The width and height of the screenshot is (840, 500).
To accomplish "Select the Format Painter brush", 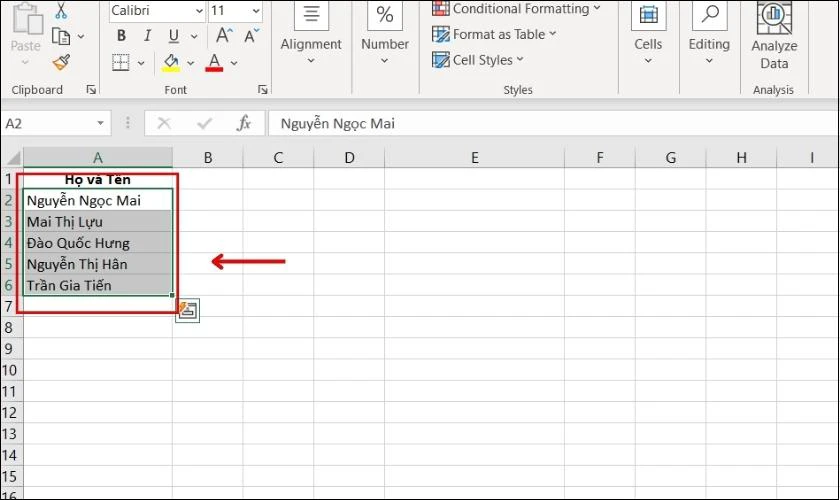I will click(61, 63).
